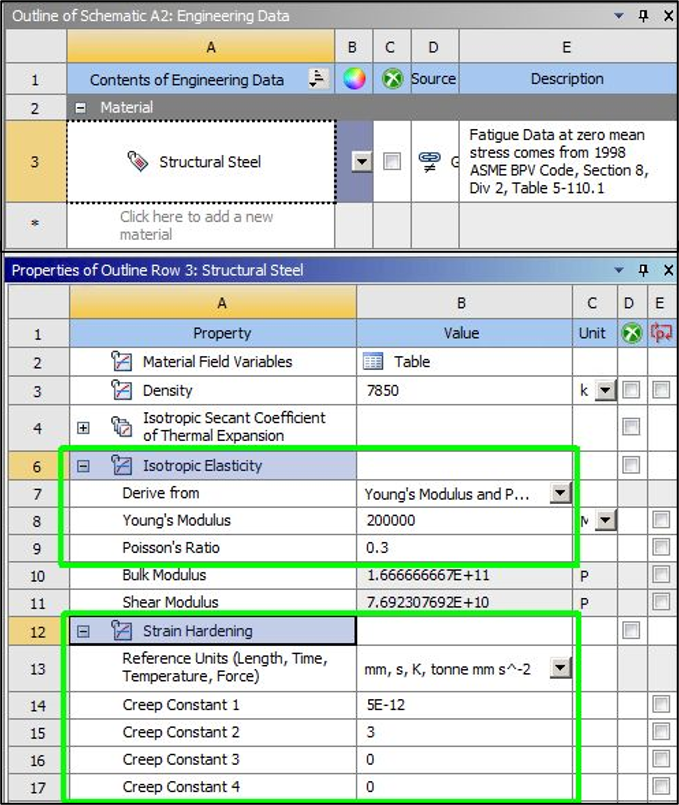Toggle Isotropic Elasticity suppression checkbox
This screenshot has height=805, width=679.
[x=631, y=466]
